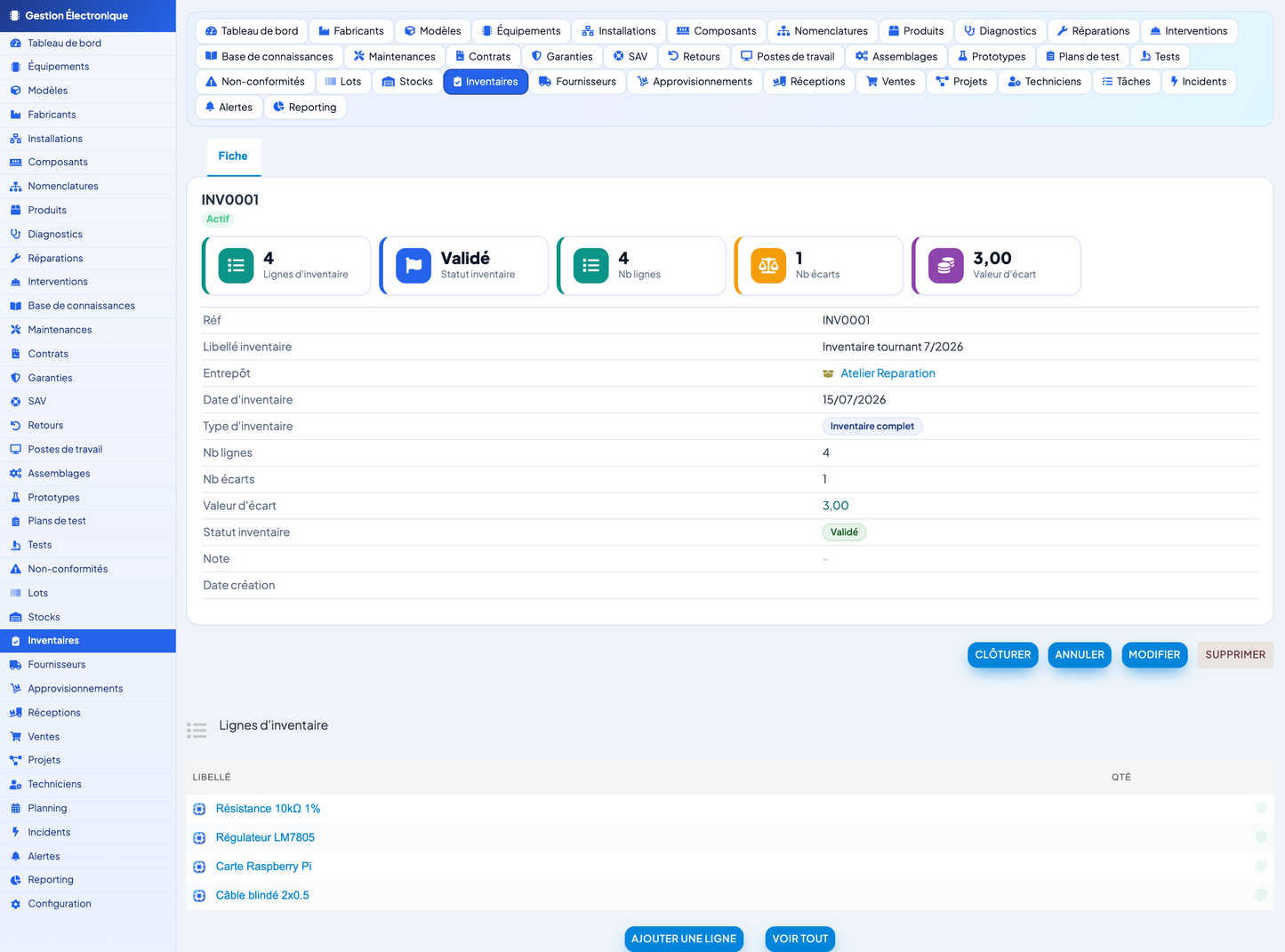Click the MODIFIER button
This screenshot has height=952, width=1285.
(x=1154, y=655)
